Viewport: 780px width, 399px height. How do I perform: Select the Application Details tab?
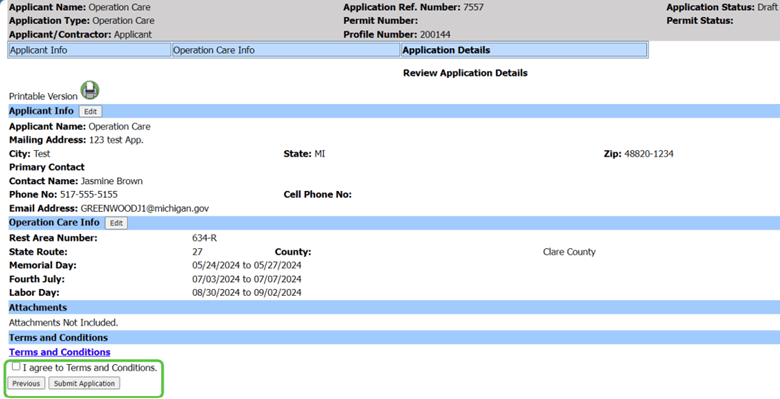point(523,50)
